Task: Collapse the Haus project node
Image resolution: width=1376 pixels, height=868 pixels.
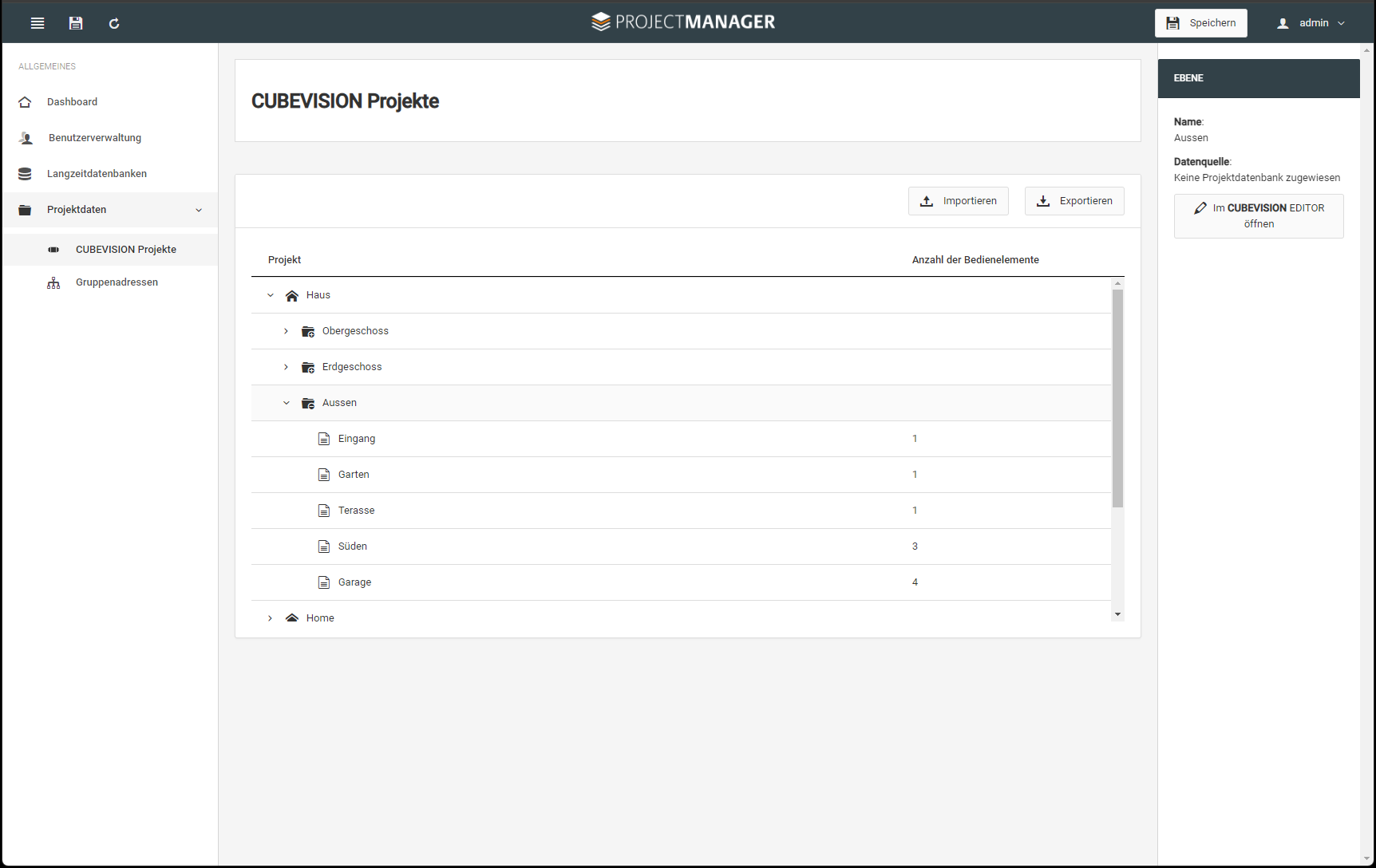Action: pos(271,295)
